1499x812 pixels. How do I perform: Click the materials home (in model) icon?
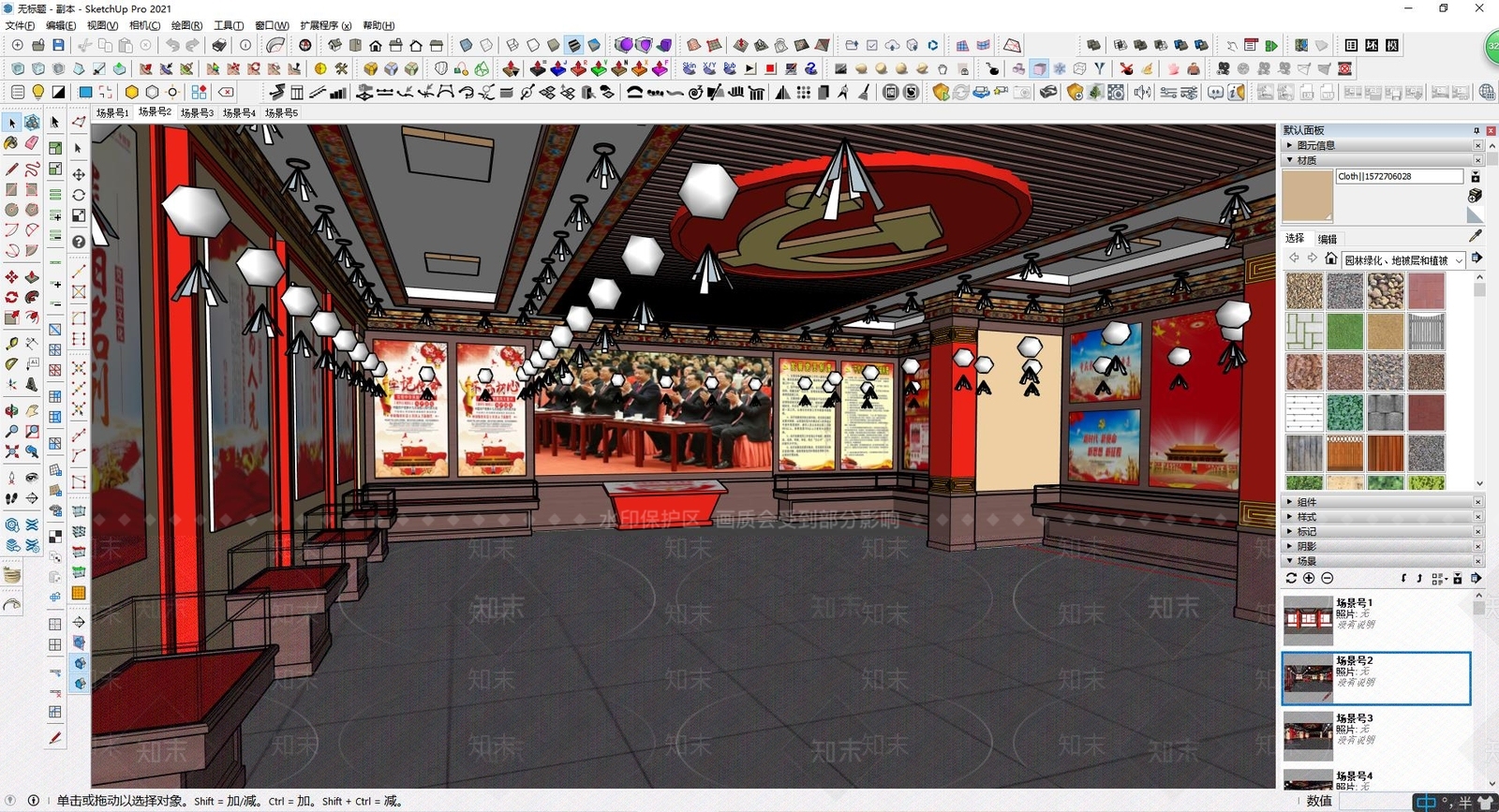tap(1330, 258)
